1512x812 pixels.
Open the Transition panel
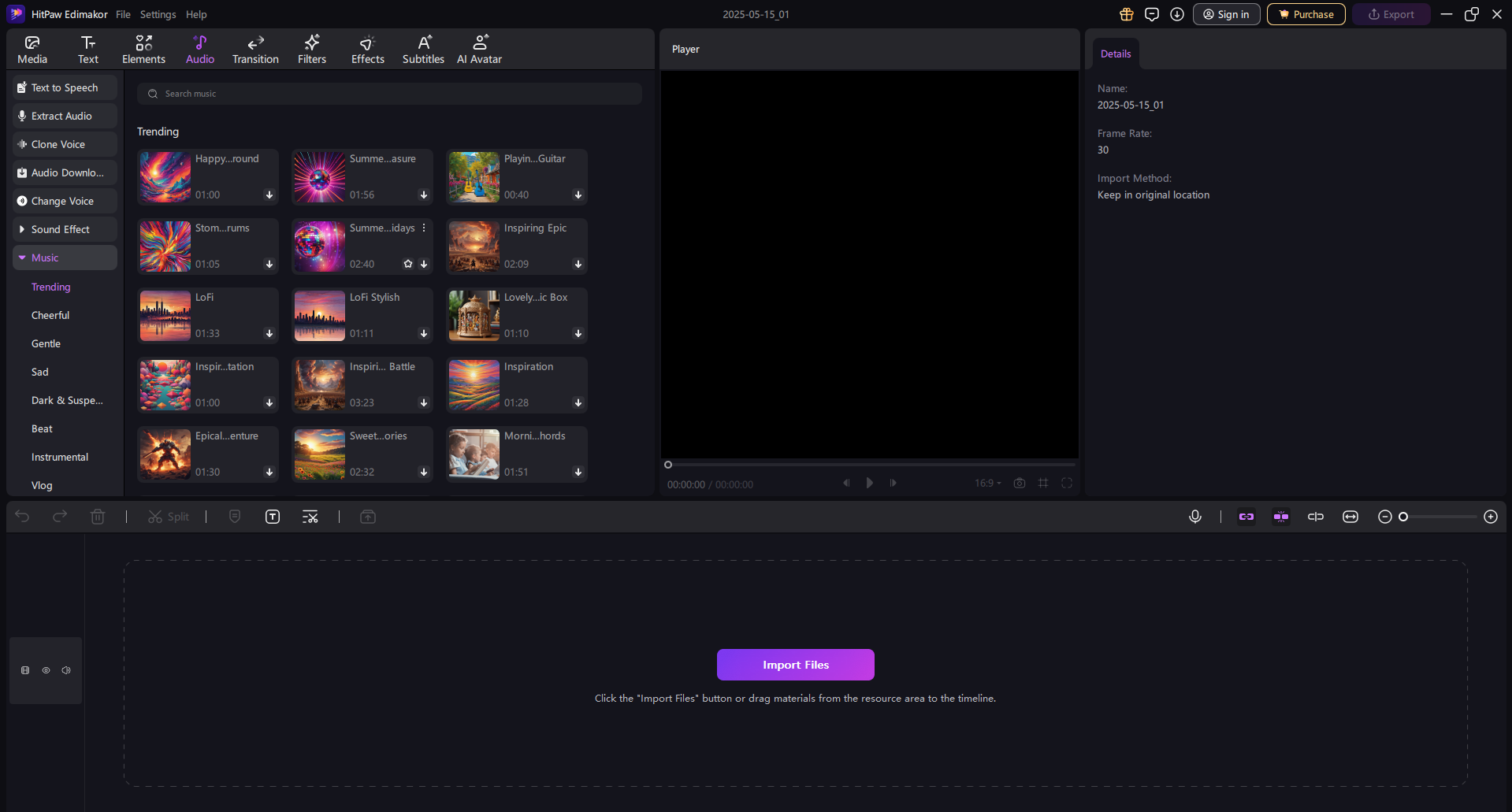(255, 49)
